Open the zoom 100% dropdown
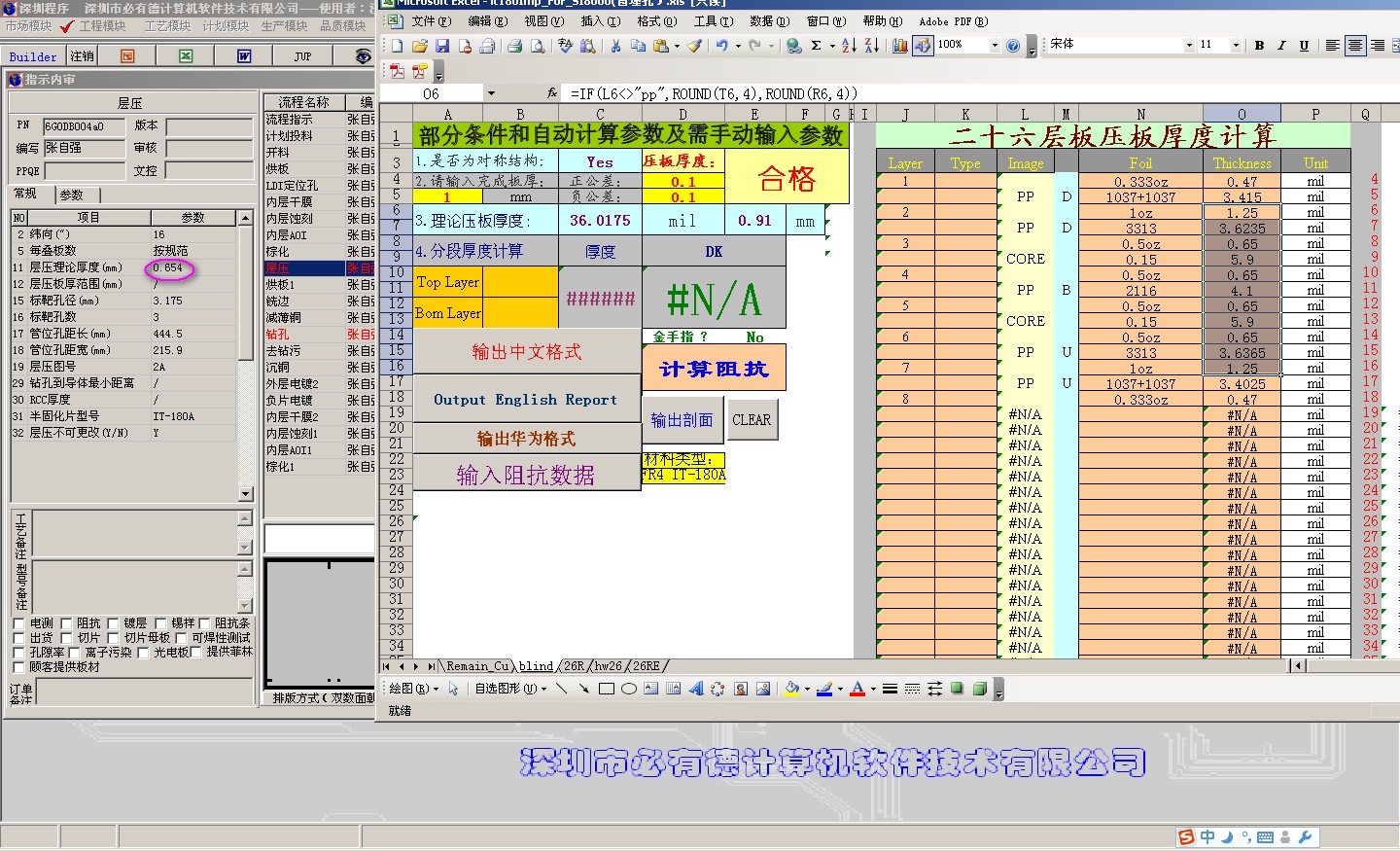Image resolution: width=1400 pixels, height=852 pixels. point(994,45)
